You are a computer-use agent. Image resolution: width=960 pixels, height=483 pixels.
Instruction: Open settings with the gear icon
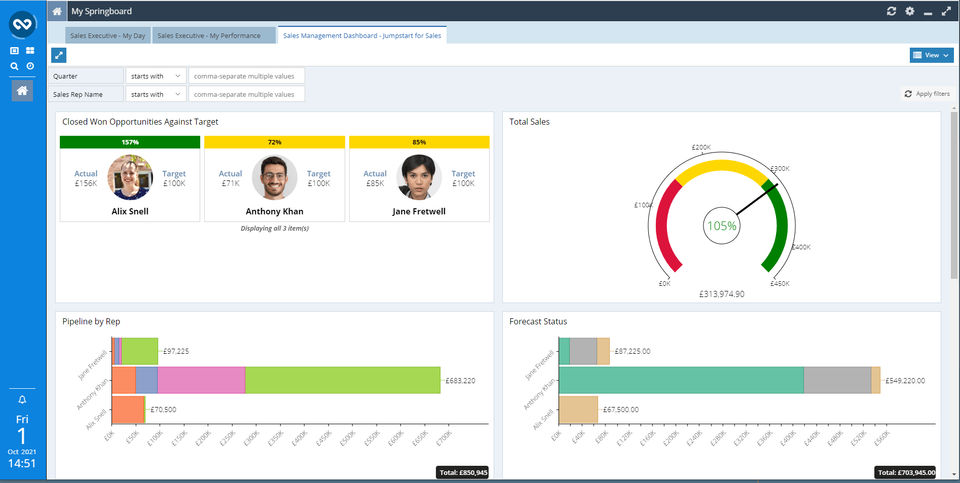pyautogui.click(x=909, y=11)
